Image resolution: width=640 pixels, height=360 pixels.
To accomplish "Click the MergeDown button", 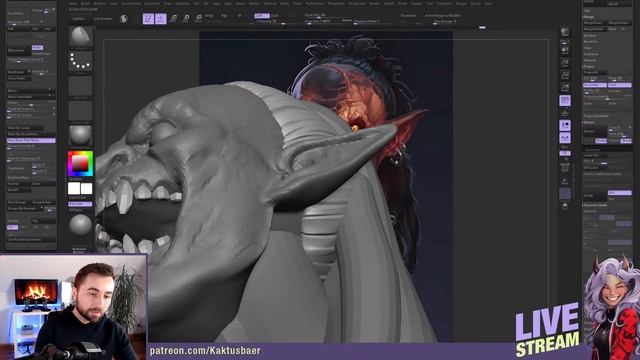I will pos(595,23).
